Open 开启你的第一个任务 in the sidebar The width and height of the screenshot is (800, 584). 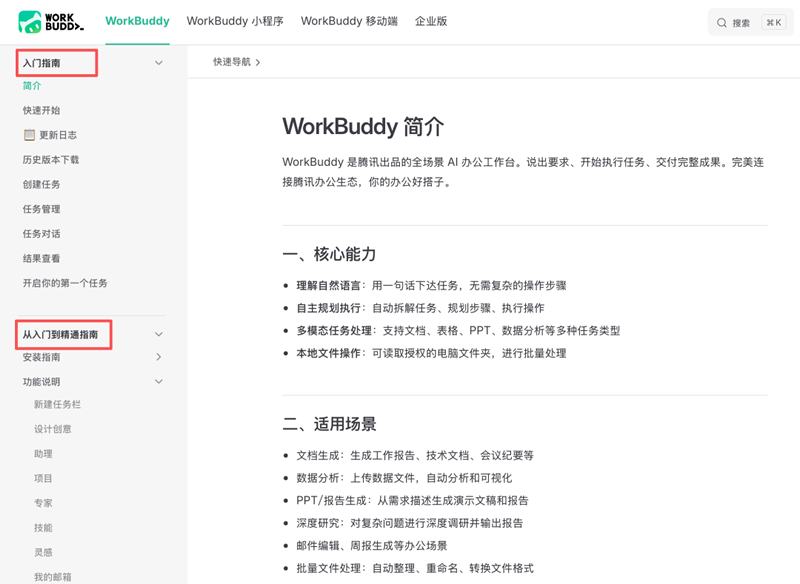(65, 283)
